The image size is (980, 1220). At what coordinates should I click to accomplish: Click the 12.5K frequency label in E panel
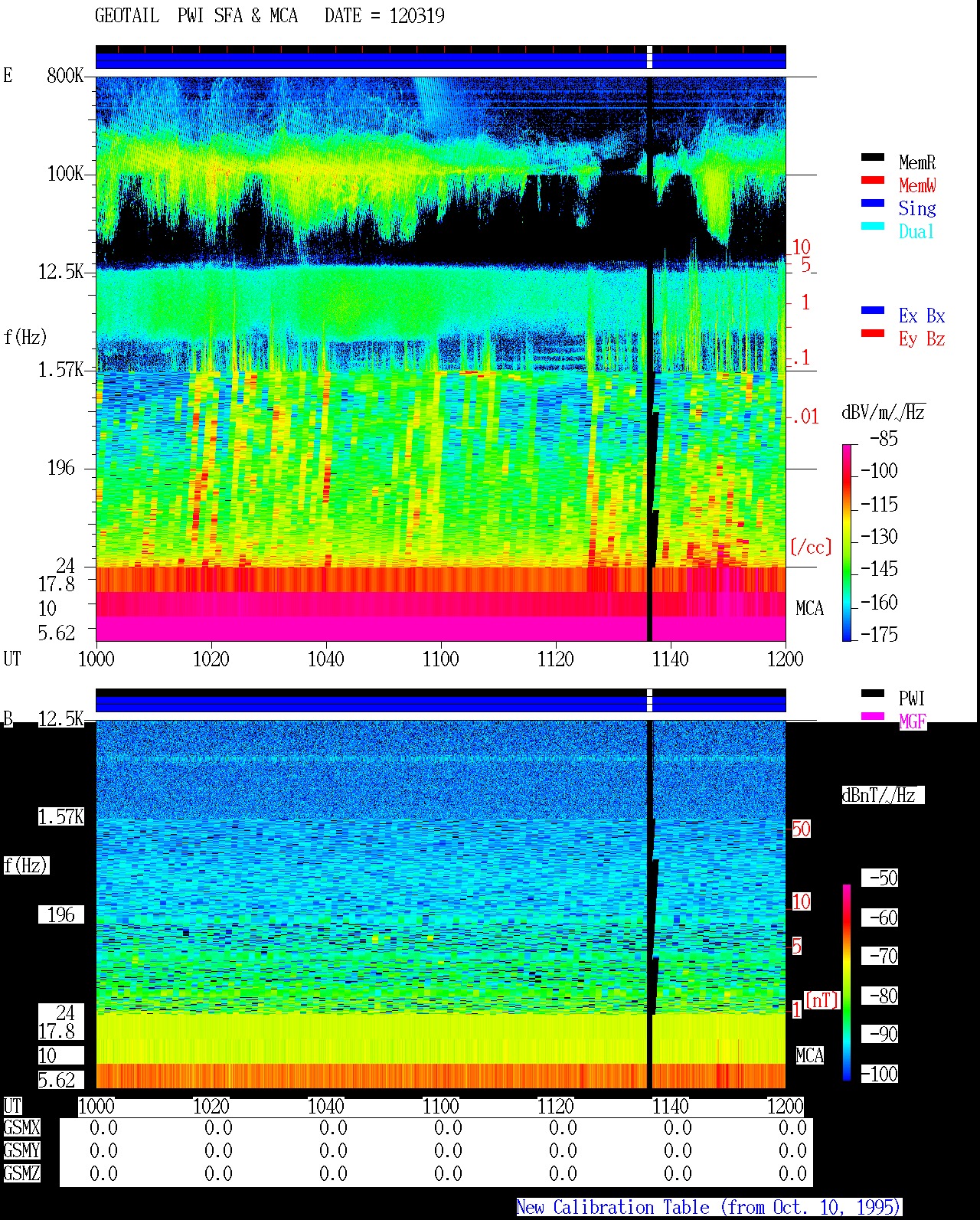click(x=60, y=271)
